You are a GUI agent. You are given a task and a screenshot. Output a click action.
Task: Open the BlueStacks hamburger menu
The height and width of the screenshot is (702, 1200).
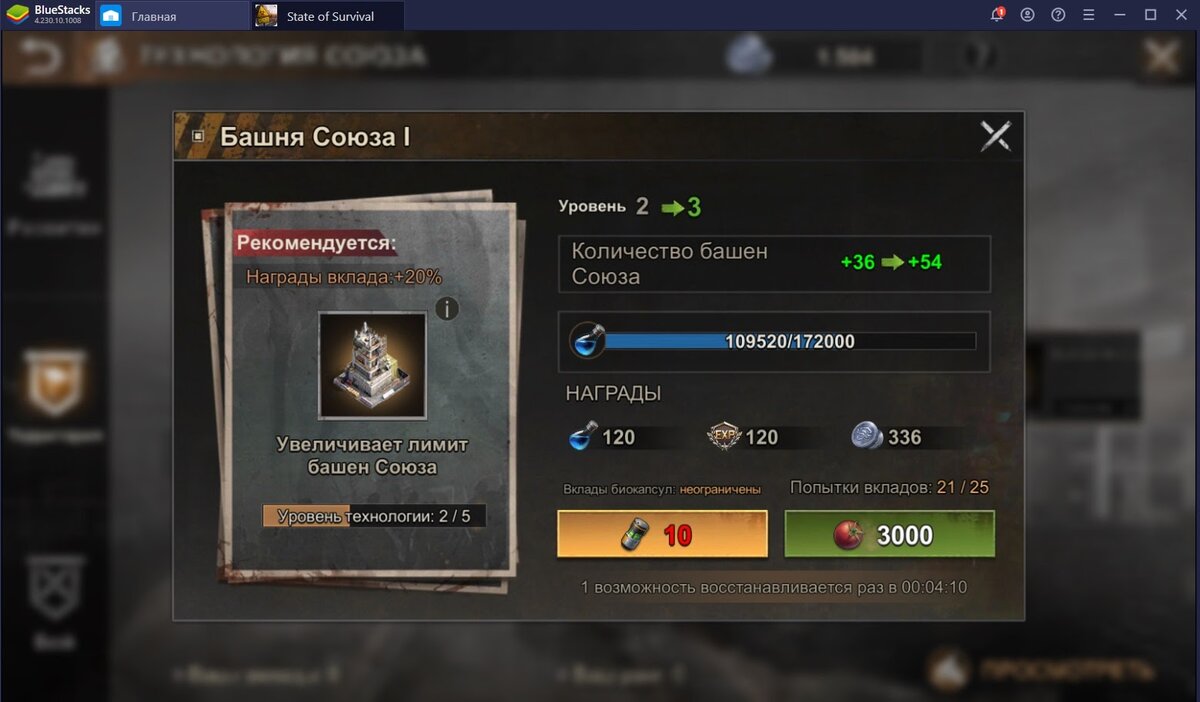click(x=1089, y=15)
